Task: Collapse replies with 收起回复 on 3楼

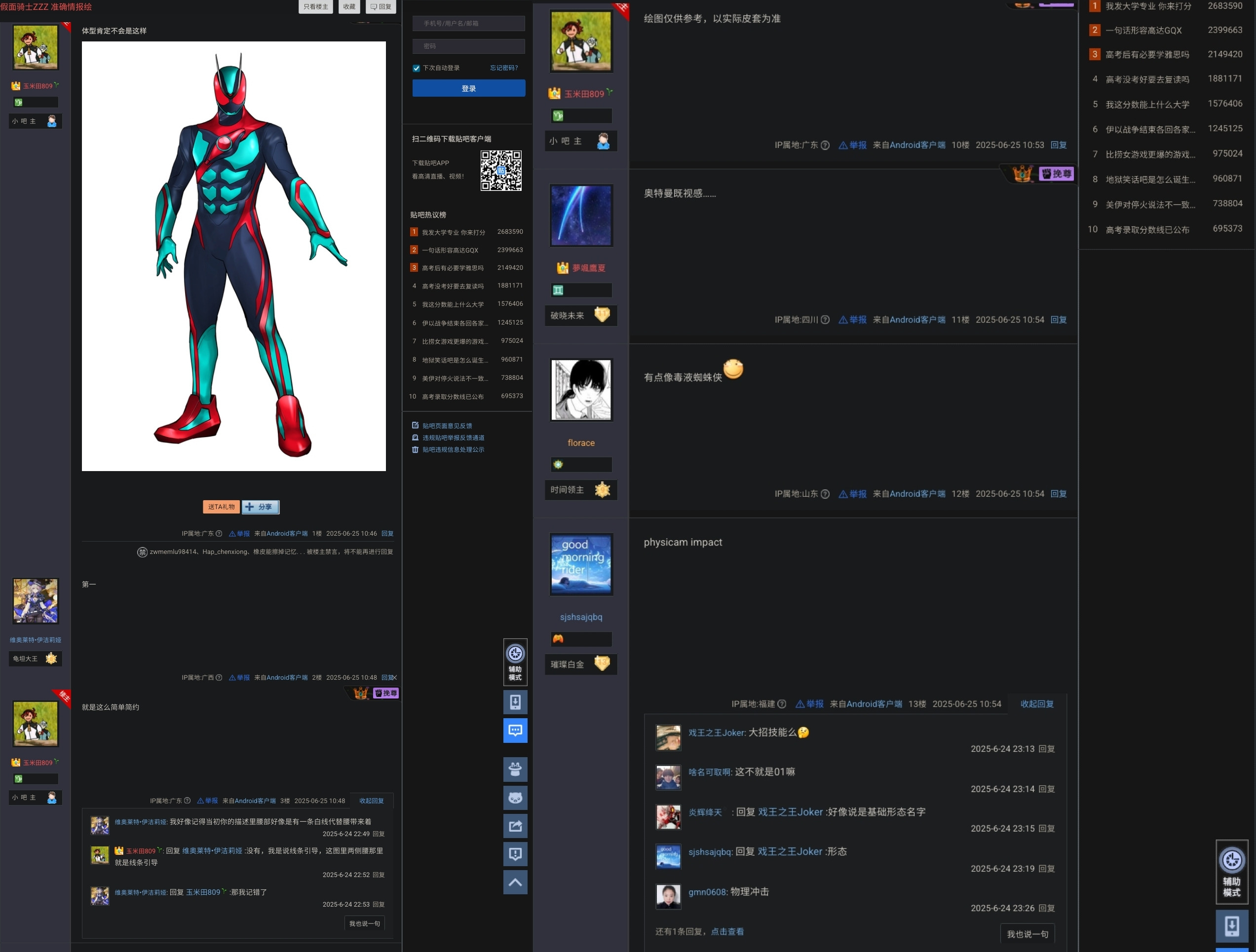Action: point(372,801)
